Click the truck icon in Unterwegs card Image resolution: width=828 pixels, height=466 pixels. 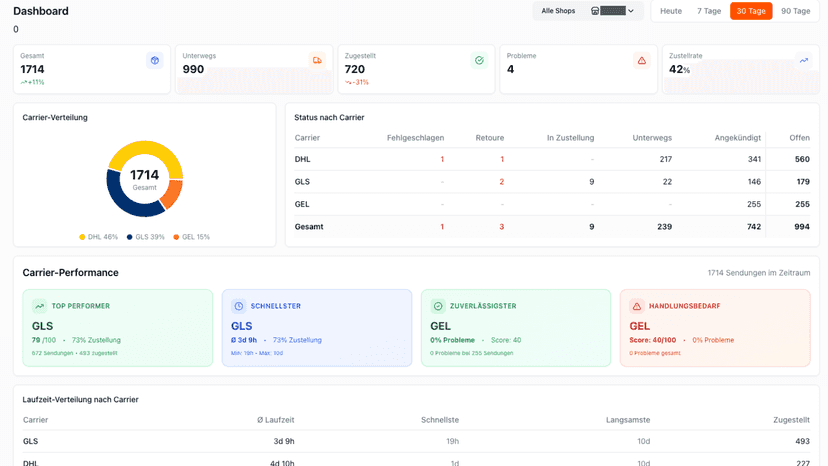317,61
